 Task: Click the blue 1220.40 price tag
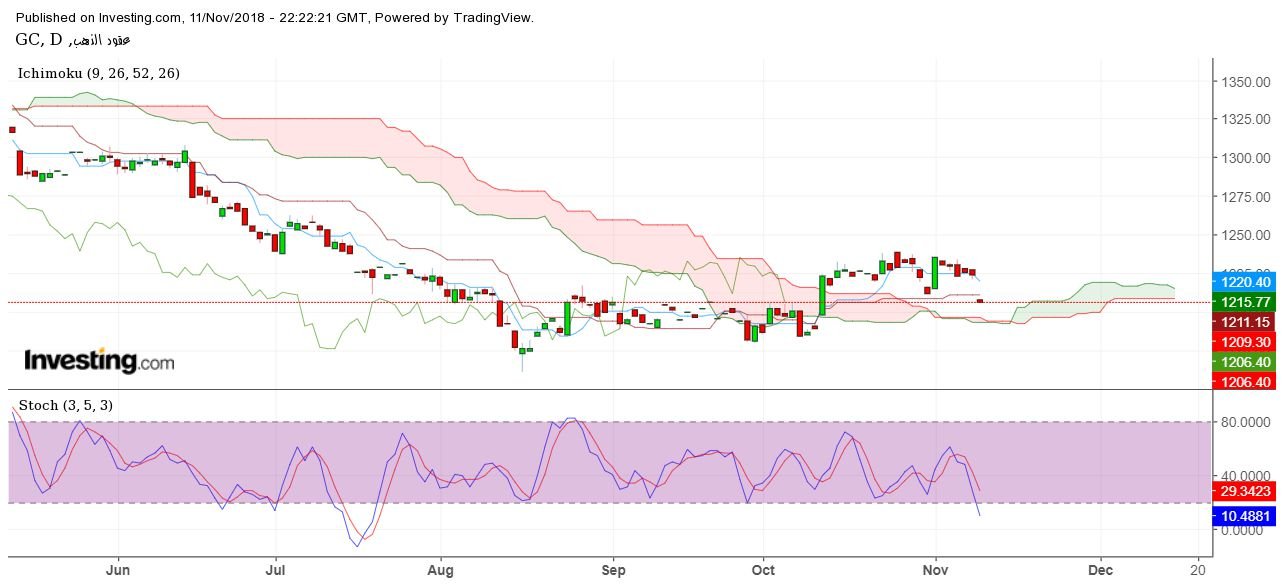coord(1243,281)
